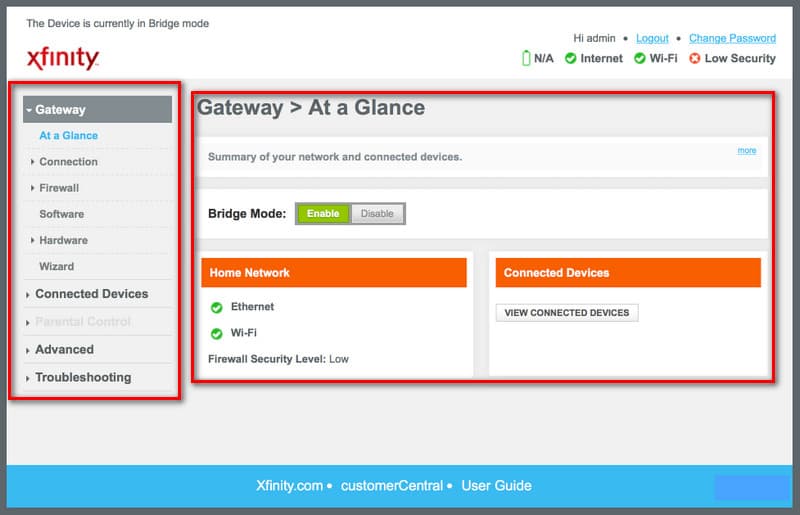The height and width of the screenshot is (515, 800).
Task: Click the more link in summary box
Action: pyautogui.click(x=746, y=151)
